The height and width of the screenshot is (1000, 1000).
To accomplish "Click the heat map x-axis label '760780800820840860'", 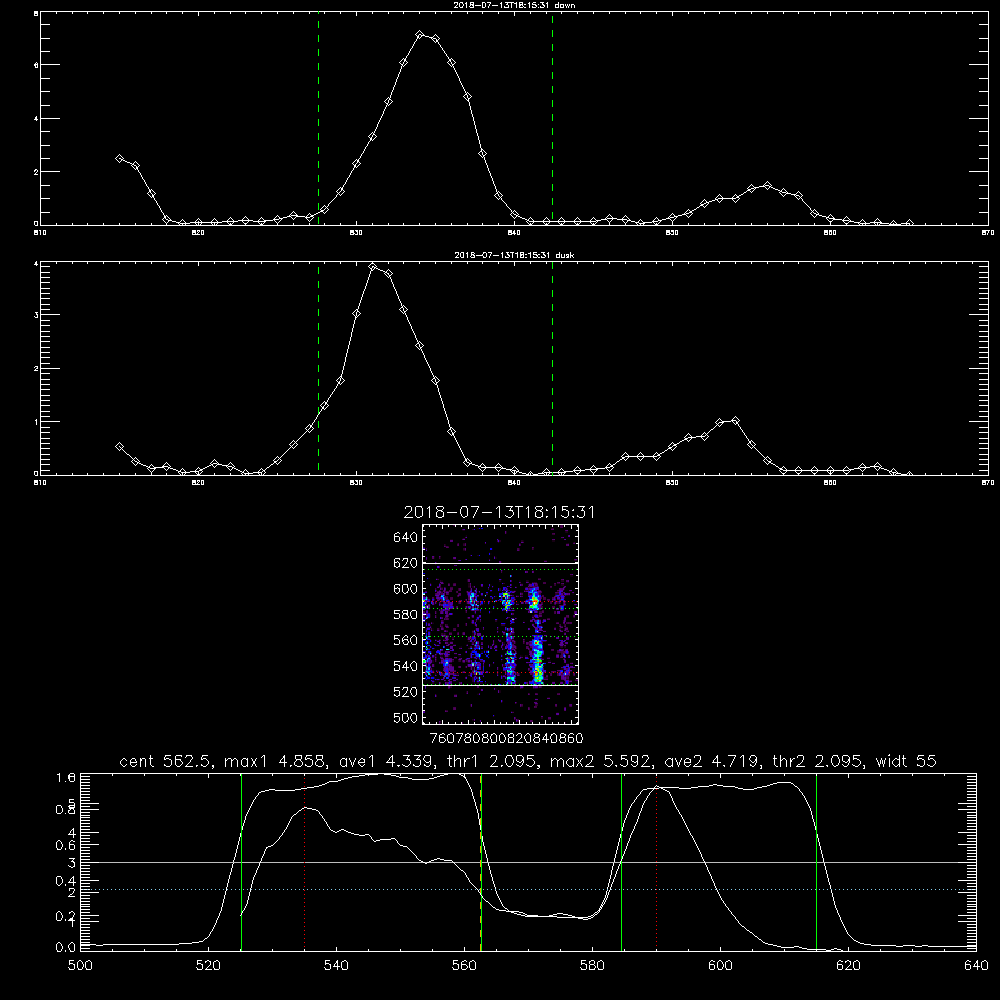I will tap(507, 739).
